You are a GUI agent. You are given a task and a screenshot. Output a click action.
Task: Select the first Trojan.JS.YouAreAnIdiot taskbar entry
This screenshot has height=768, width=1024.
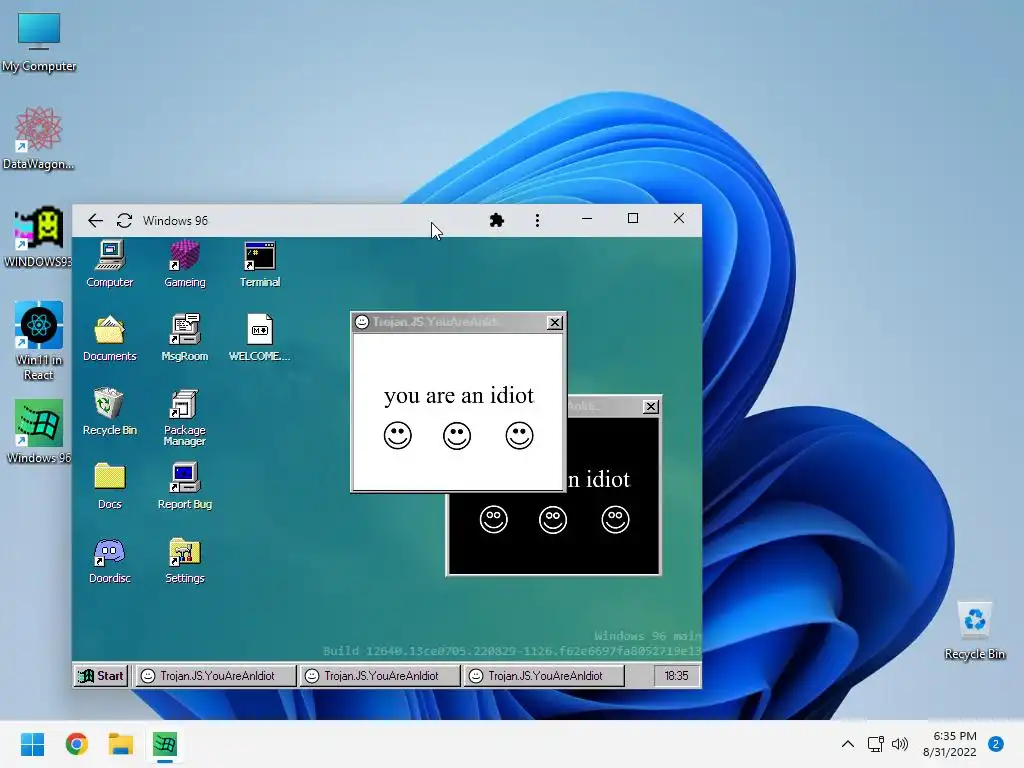point(215,676)
